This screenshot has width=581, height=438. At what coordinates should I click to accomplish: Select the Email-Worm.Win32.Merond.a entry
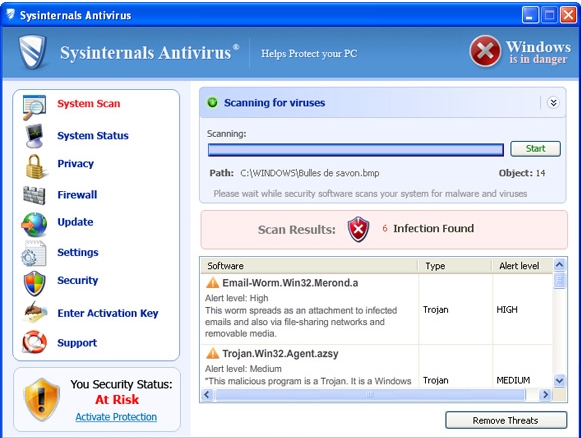(309, 309)
